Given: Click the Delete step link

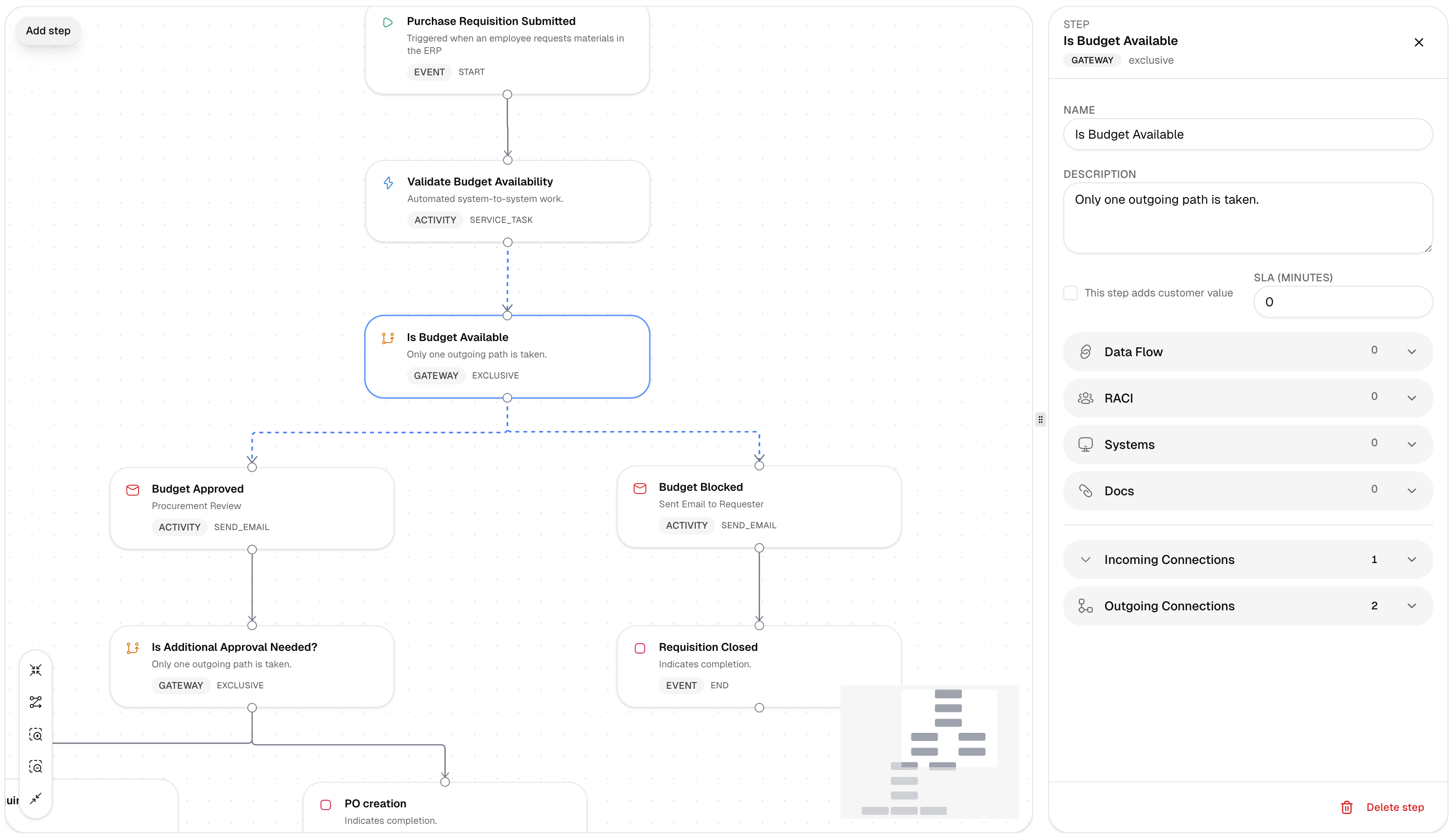Looking at the screenshot, I should click(1394, 807).
